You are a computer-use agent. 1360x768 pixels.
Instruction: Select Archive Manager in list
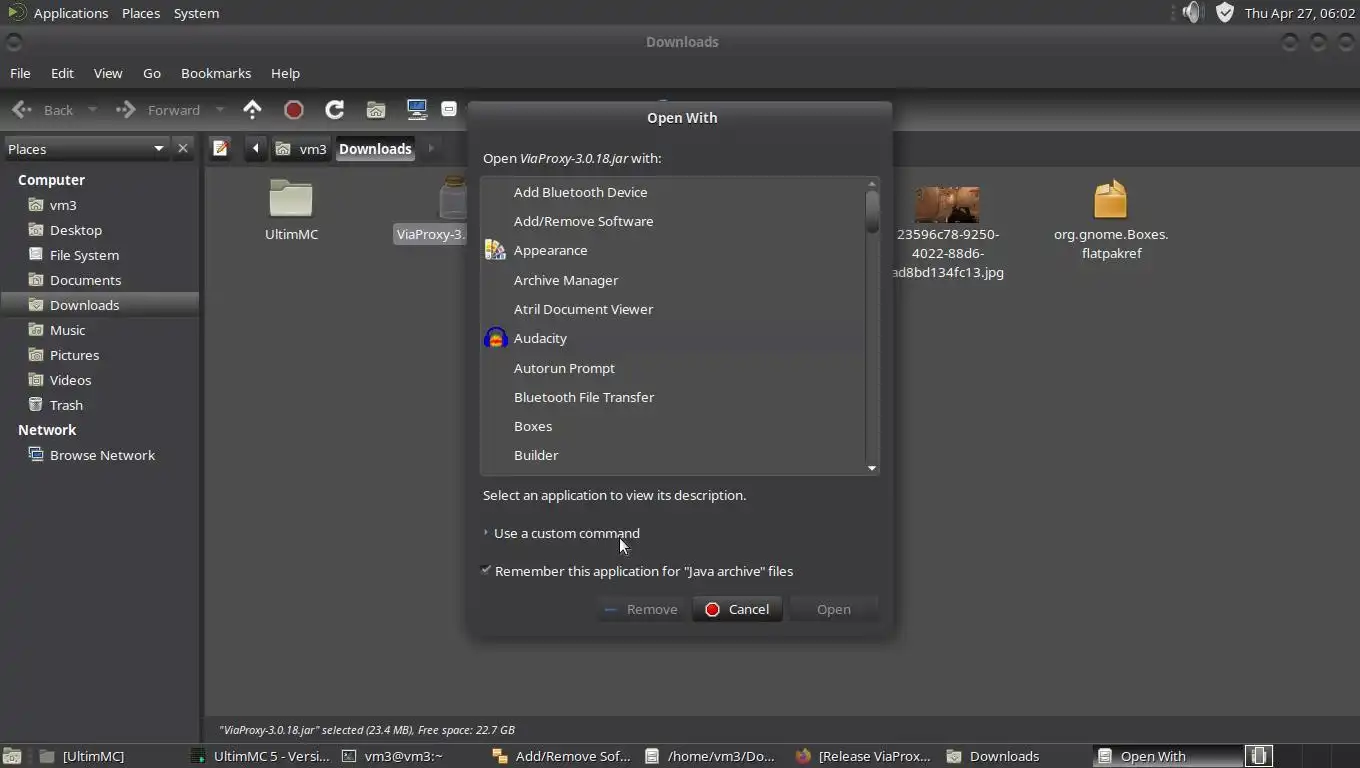673,280
